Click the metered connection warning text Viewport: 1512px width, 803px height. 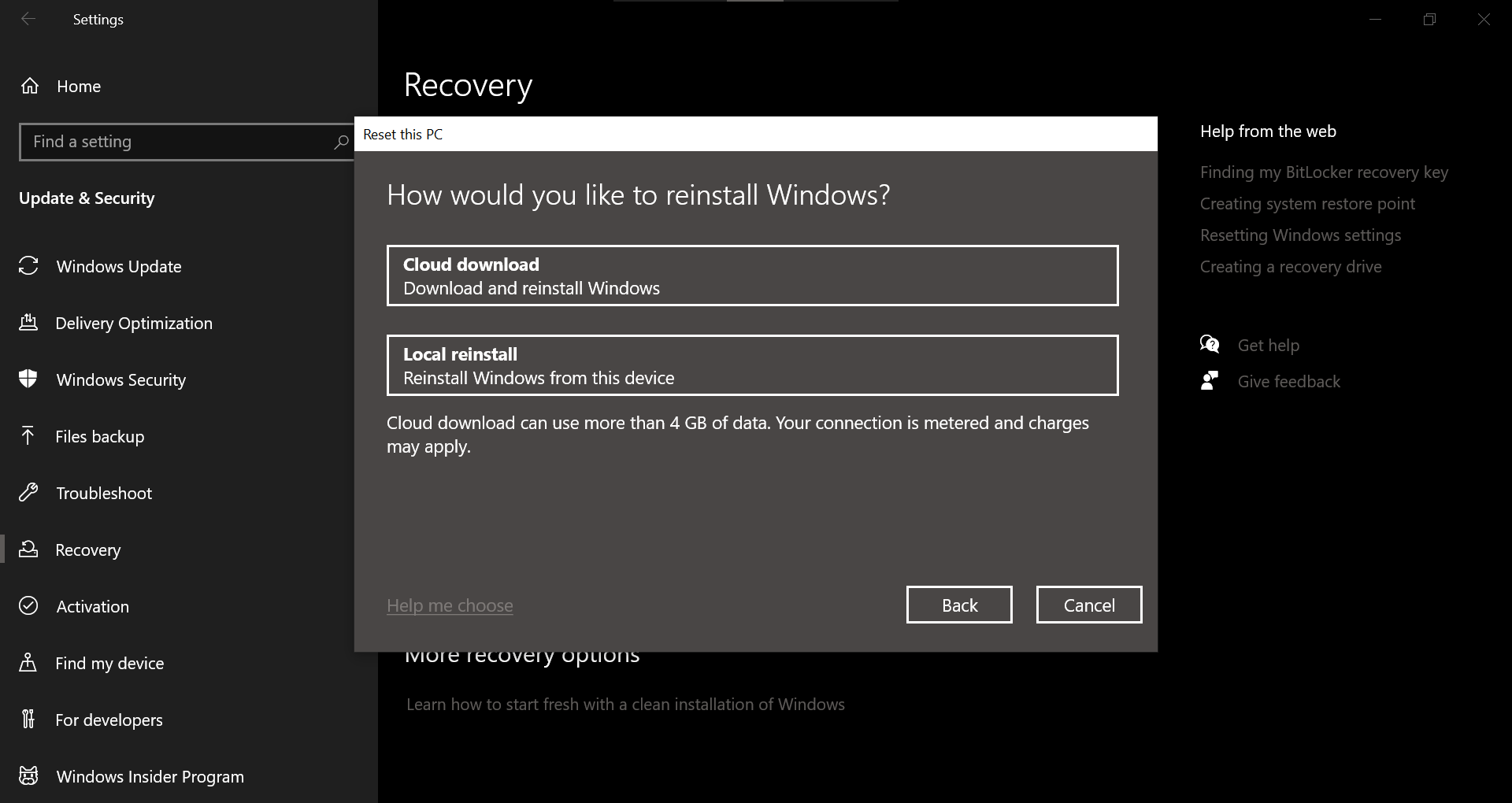pyautogui.click(x=738, y=435)
